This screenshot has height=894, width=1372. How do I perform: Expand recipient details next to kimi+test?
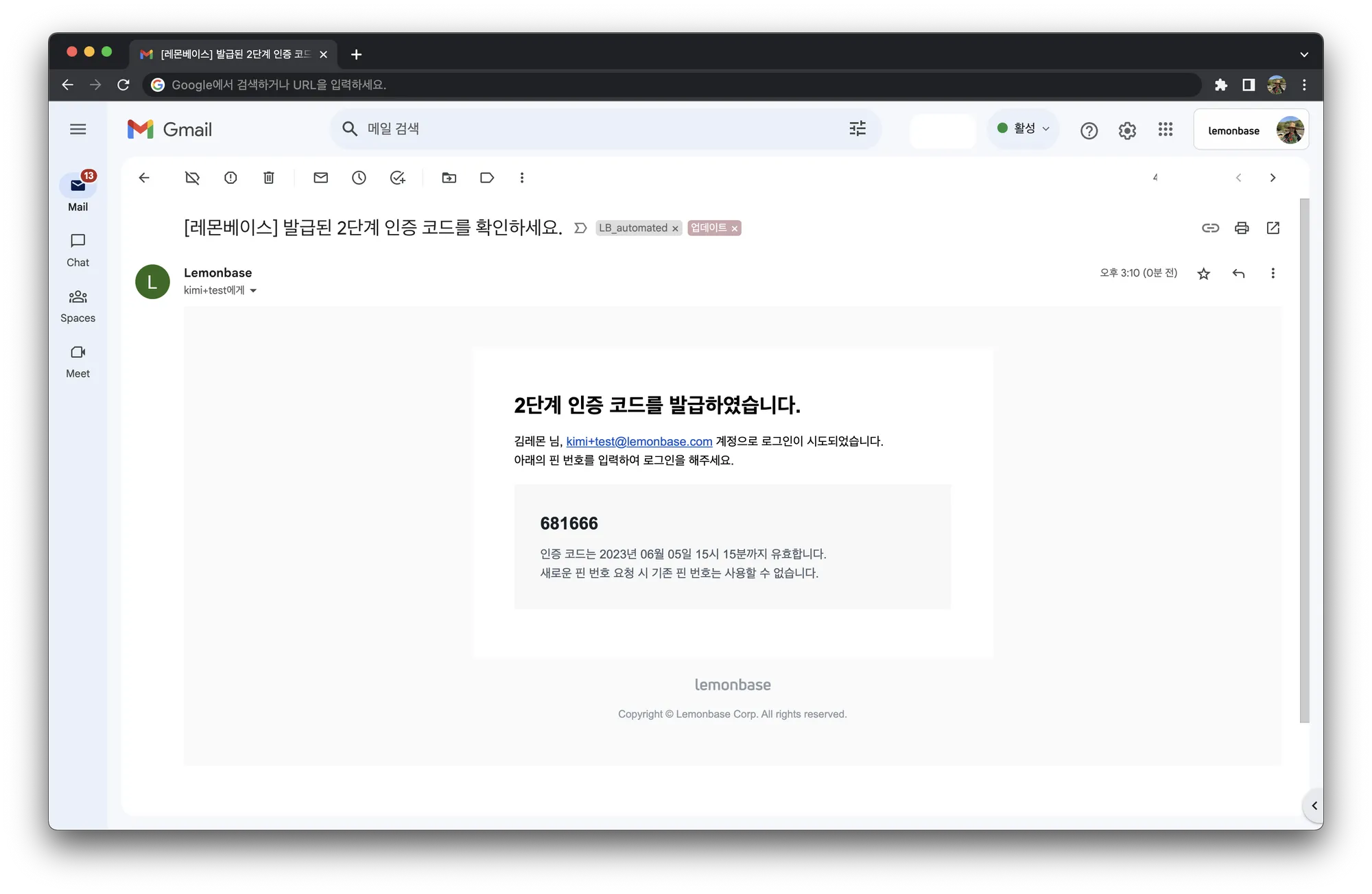pos(253,291)
